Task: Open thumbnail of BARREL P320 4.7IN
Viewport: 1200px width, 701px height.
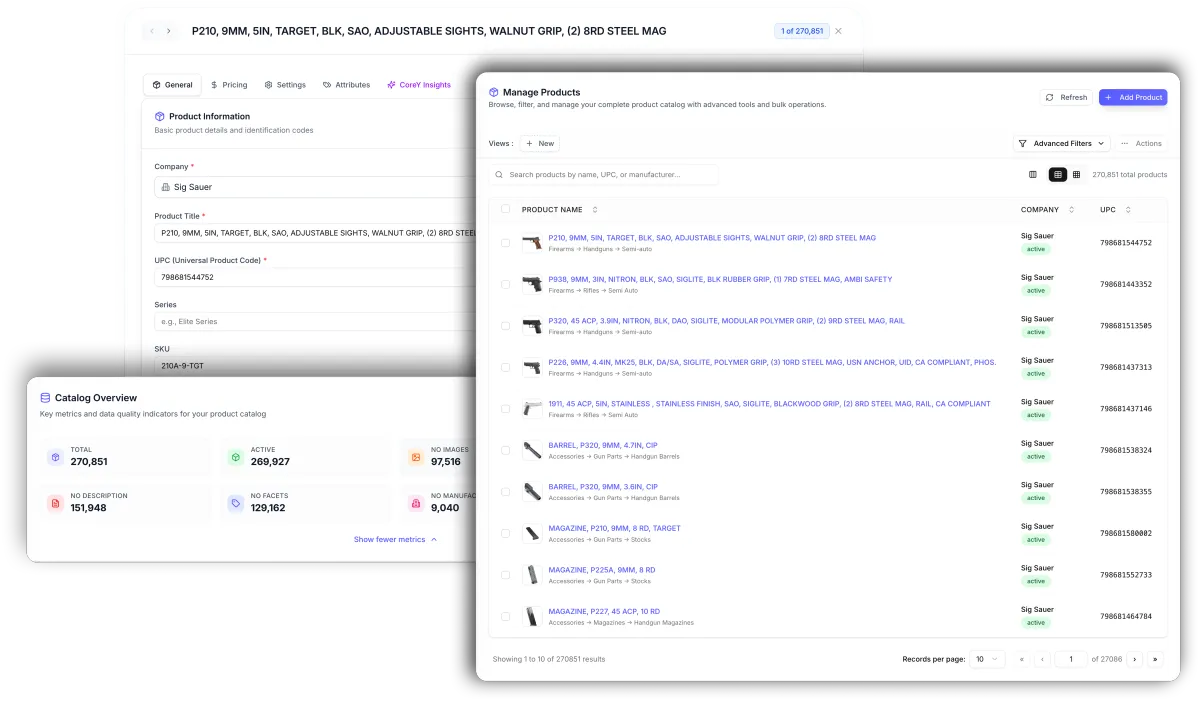Action: [532, 450]
